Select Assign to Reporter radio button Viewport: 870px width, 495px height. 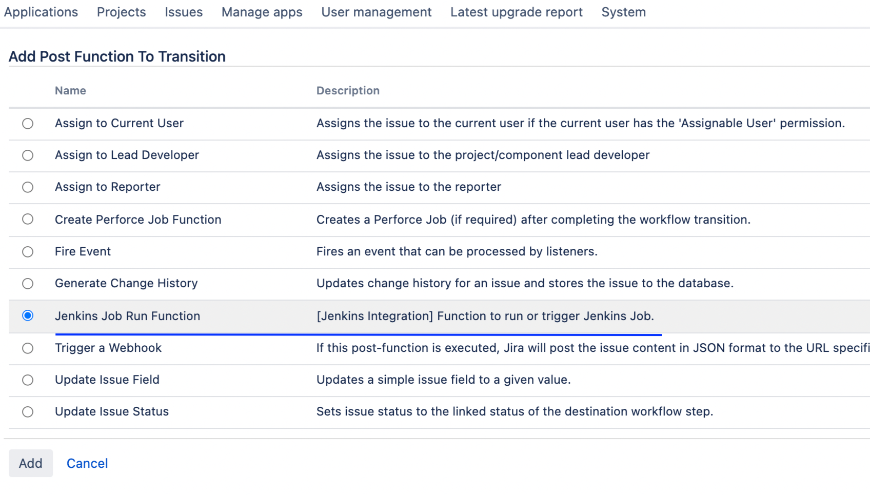pos(27,187)
